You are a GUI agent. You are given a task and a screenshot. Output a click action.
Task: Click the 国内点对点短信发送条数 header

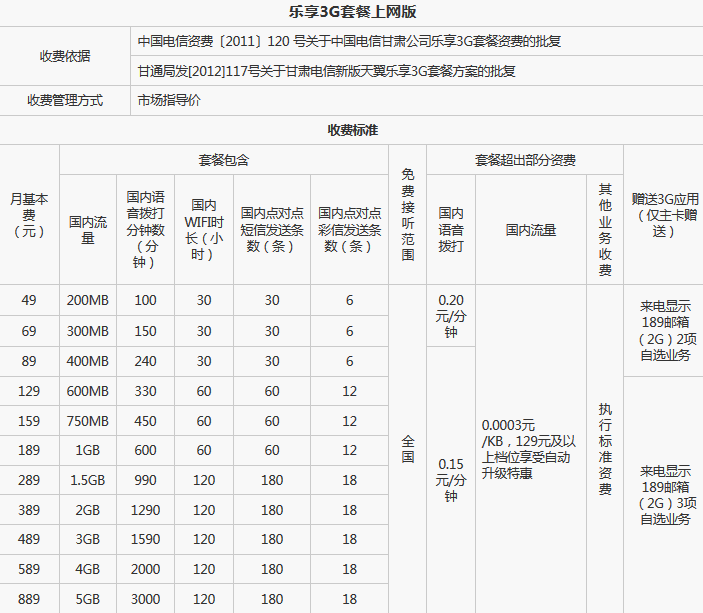(x=272, y=230)
